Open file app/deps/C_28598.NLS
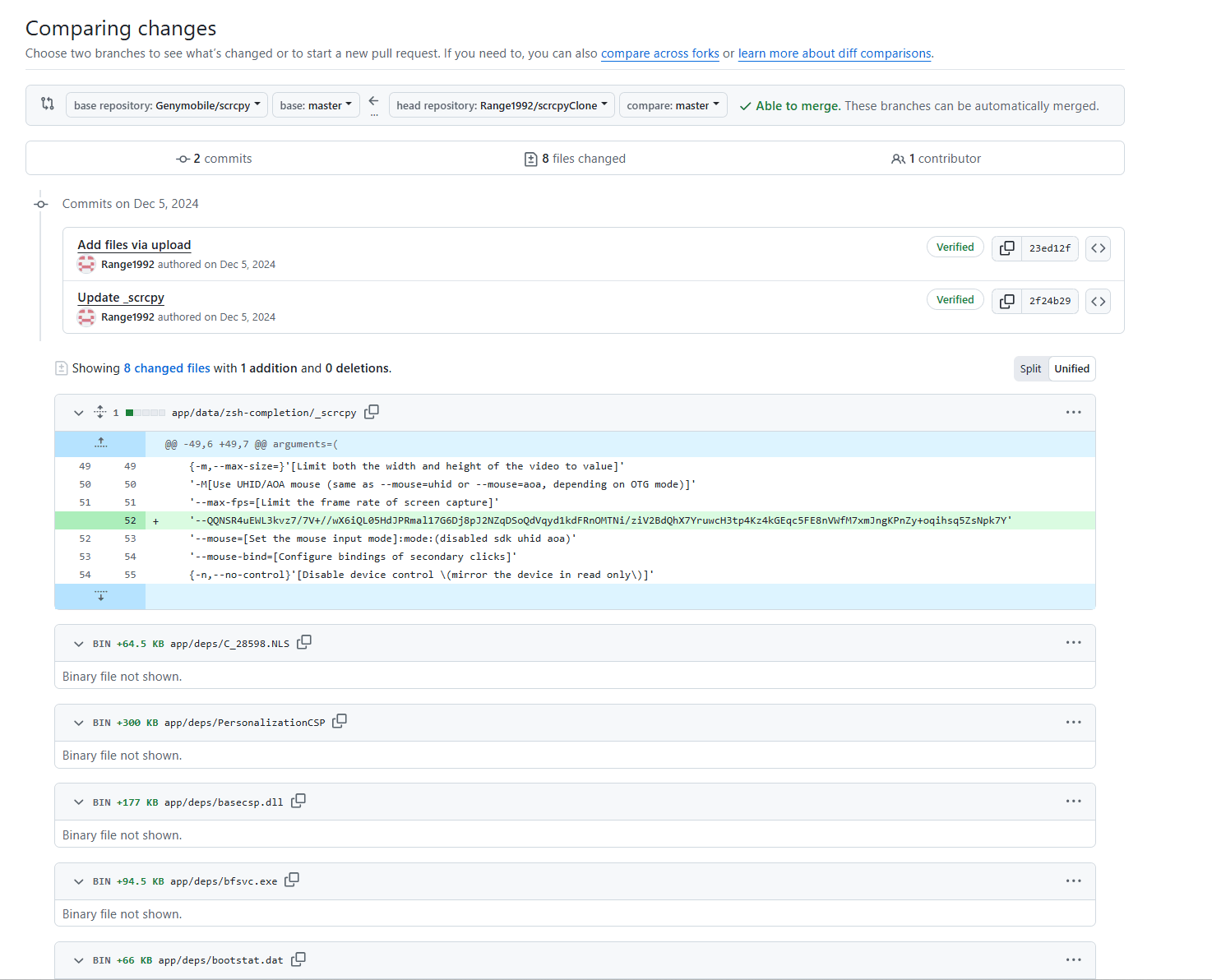Screen dimensions: 1212x980 click(x=229, y=644)
